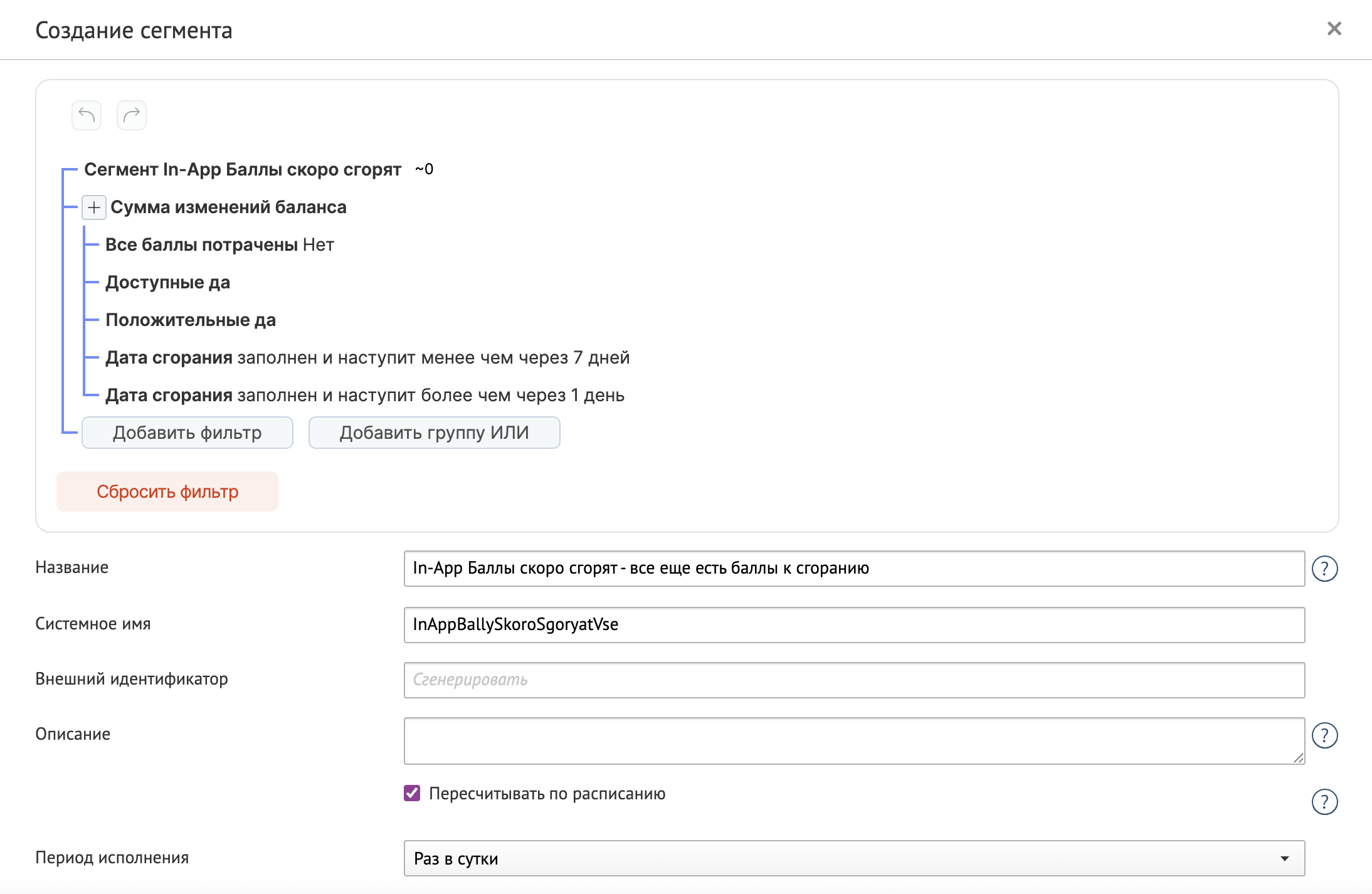The image size is (1372, 894).
Task: Grab the Описание textarea resize handle
Action: 1298,758
